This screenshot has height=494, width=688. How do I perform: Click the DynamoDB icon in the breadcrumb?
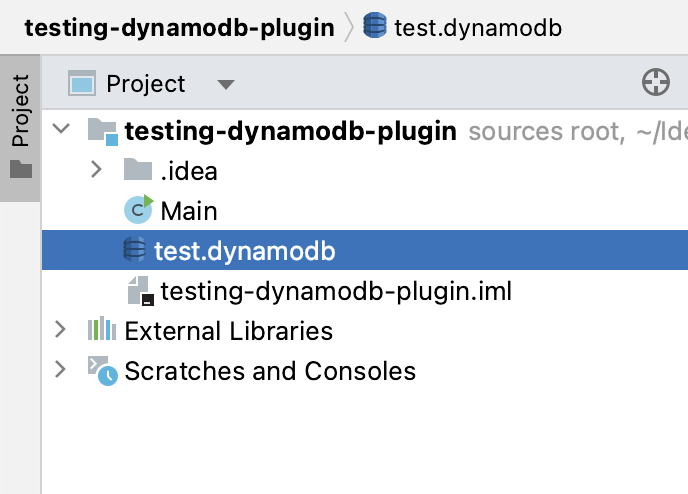click(375, 25)
